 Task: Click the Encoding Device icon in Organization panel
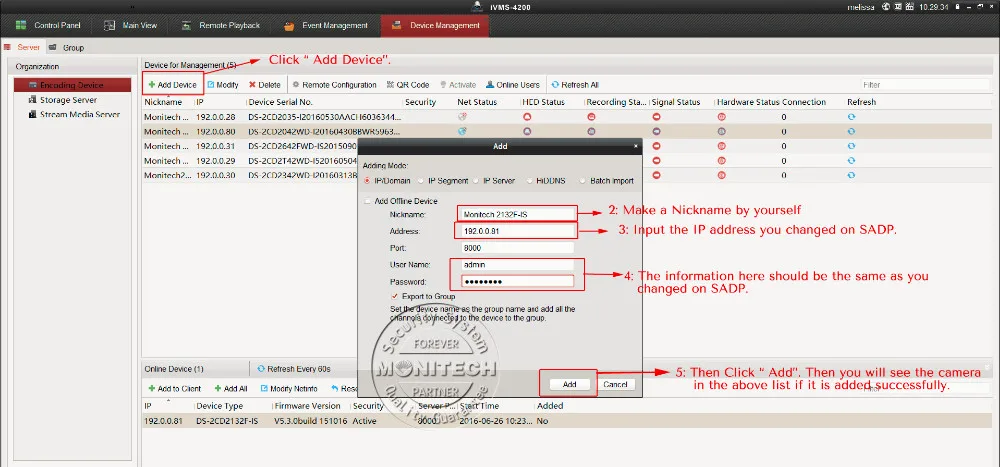click(x=33, y=85)
